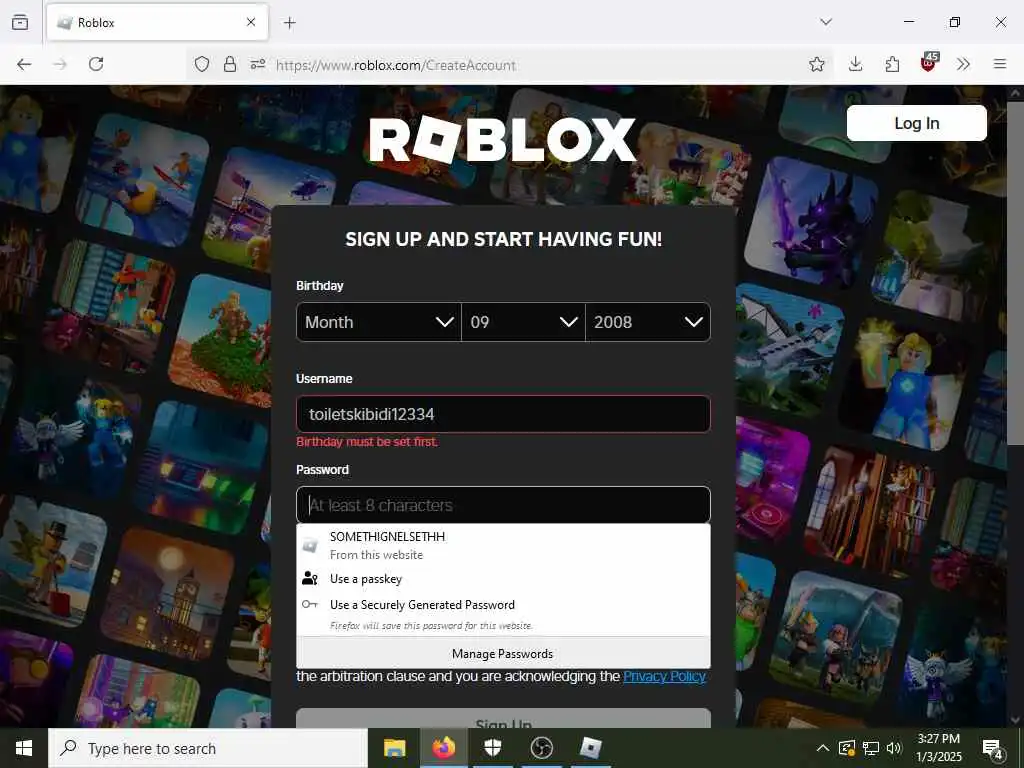
Task: Click the Username field with toiletskibidi12334
Action: click(503, 414)
